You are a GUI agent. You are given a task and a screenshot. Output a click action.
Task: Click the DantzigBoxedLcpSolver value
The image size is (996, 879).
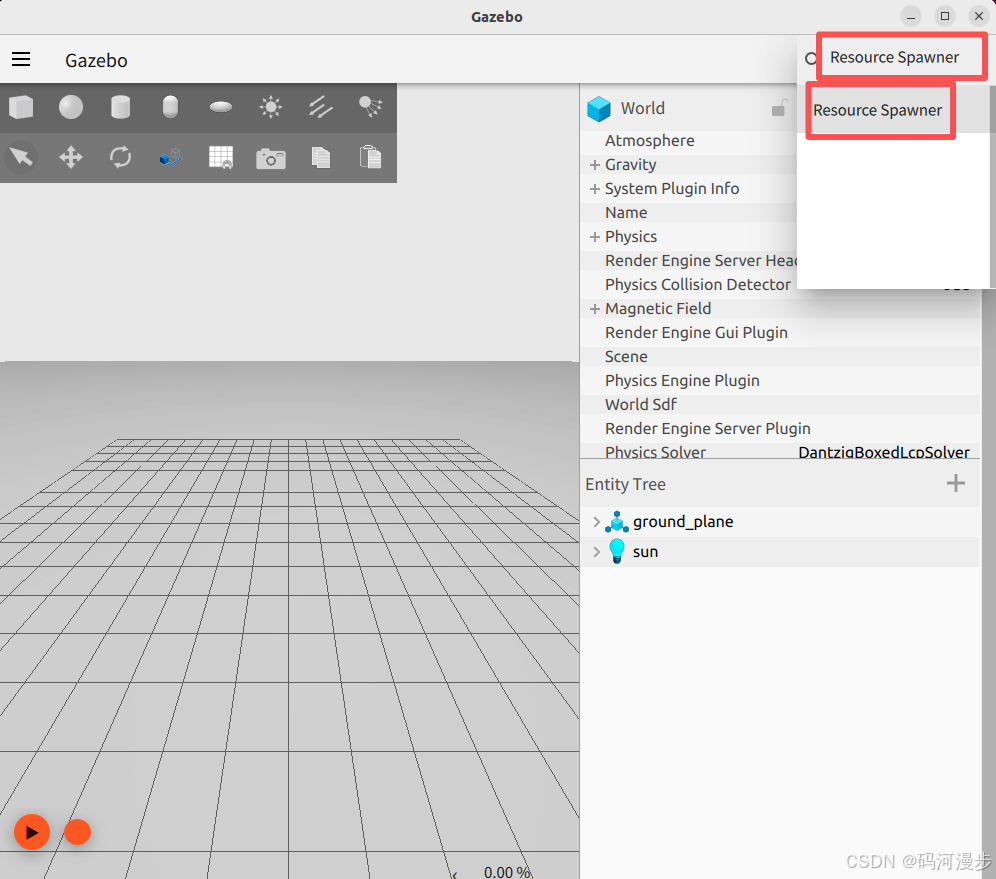pos(884,452)
